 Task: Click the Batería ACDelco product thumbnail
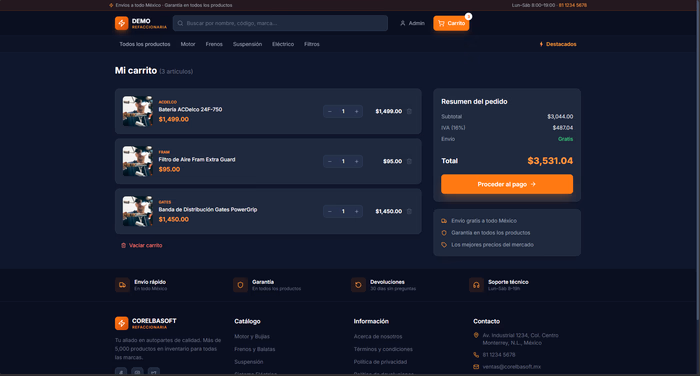click(138, 111)
